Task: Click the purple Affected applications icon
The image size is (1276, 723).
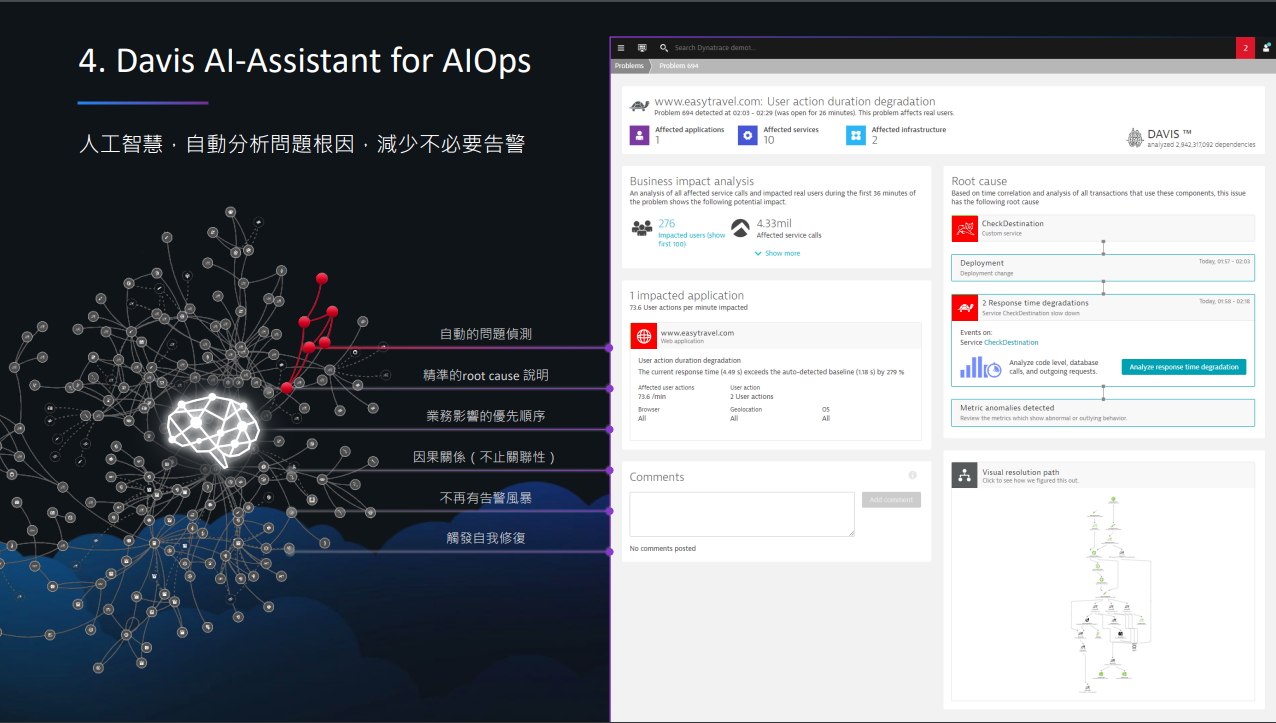Action: click(x=639, y=135)
